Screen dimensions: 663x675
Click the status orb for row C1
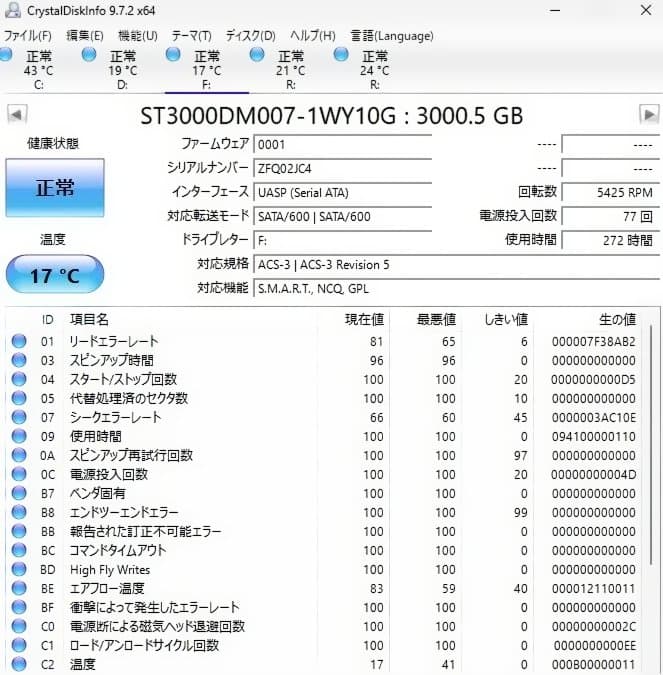19,645
